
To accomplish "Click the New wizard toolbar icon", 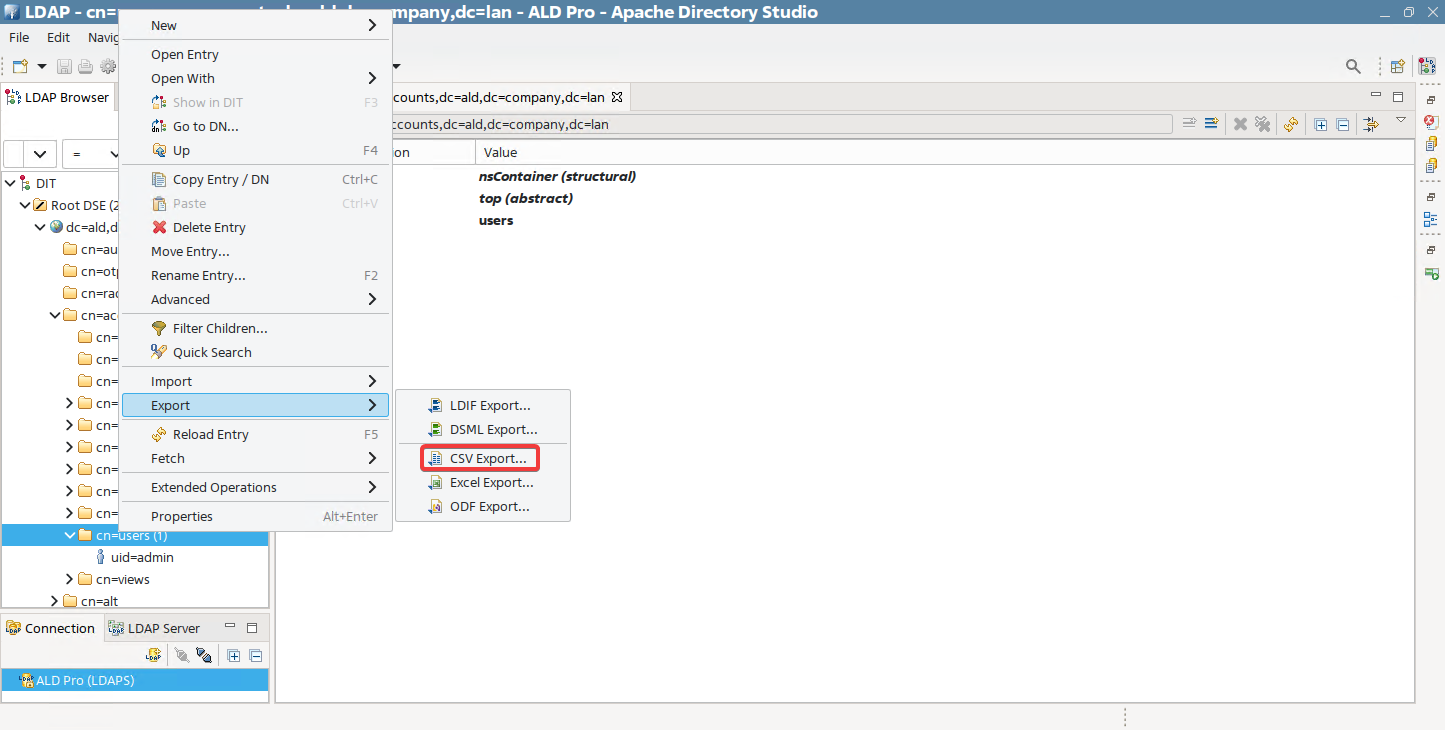I will tap(20, 66).
